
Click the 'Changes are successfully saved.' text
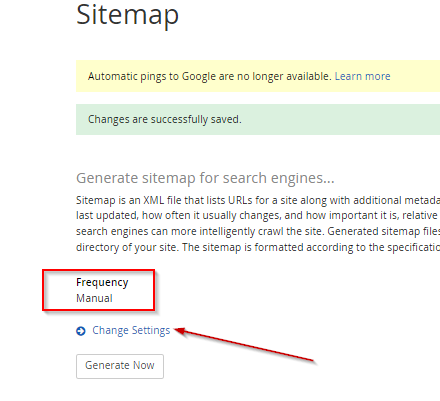pyautogui.click(x=165, y=119)
